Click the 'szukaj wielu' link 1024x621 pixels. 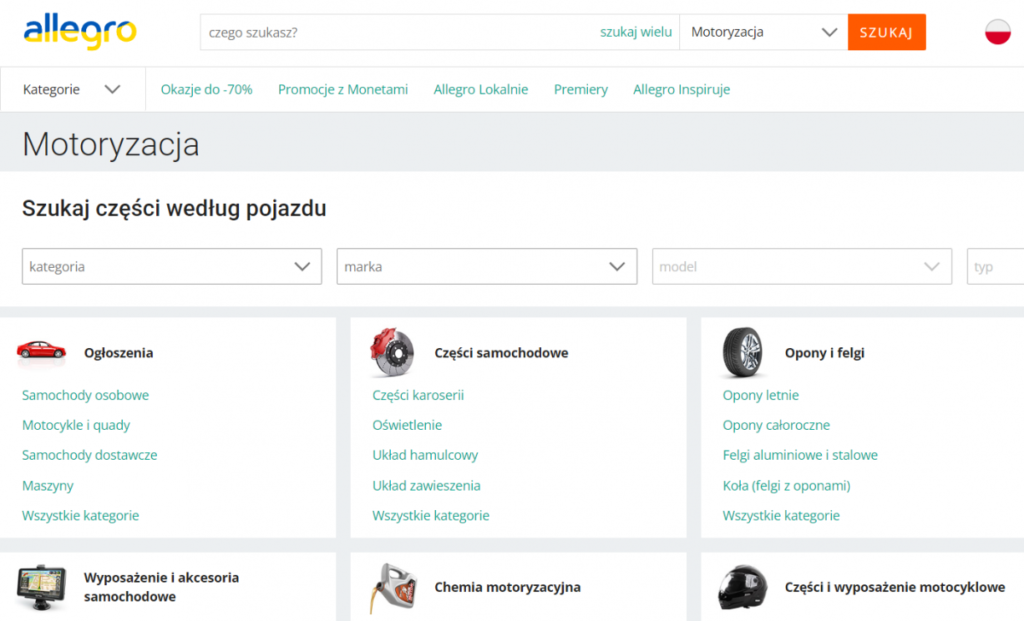click(635, 32)
